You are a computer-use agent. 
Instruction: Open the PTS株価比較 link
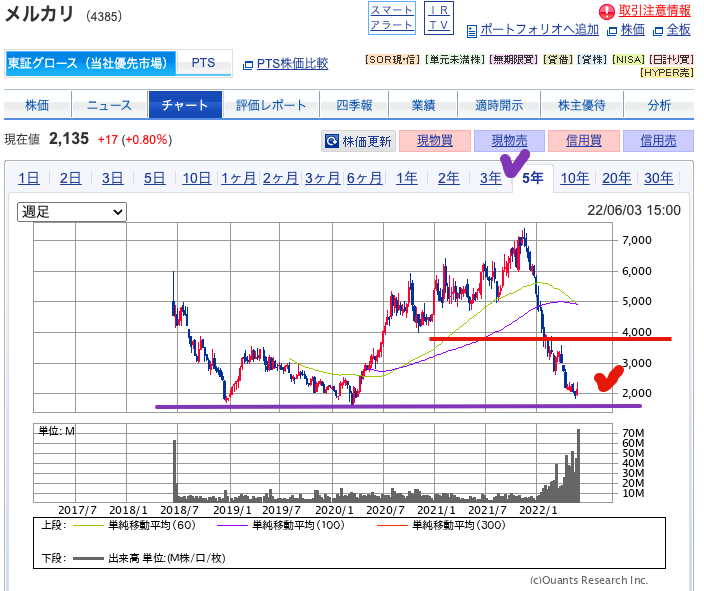[x=292, y=63]
